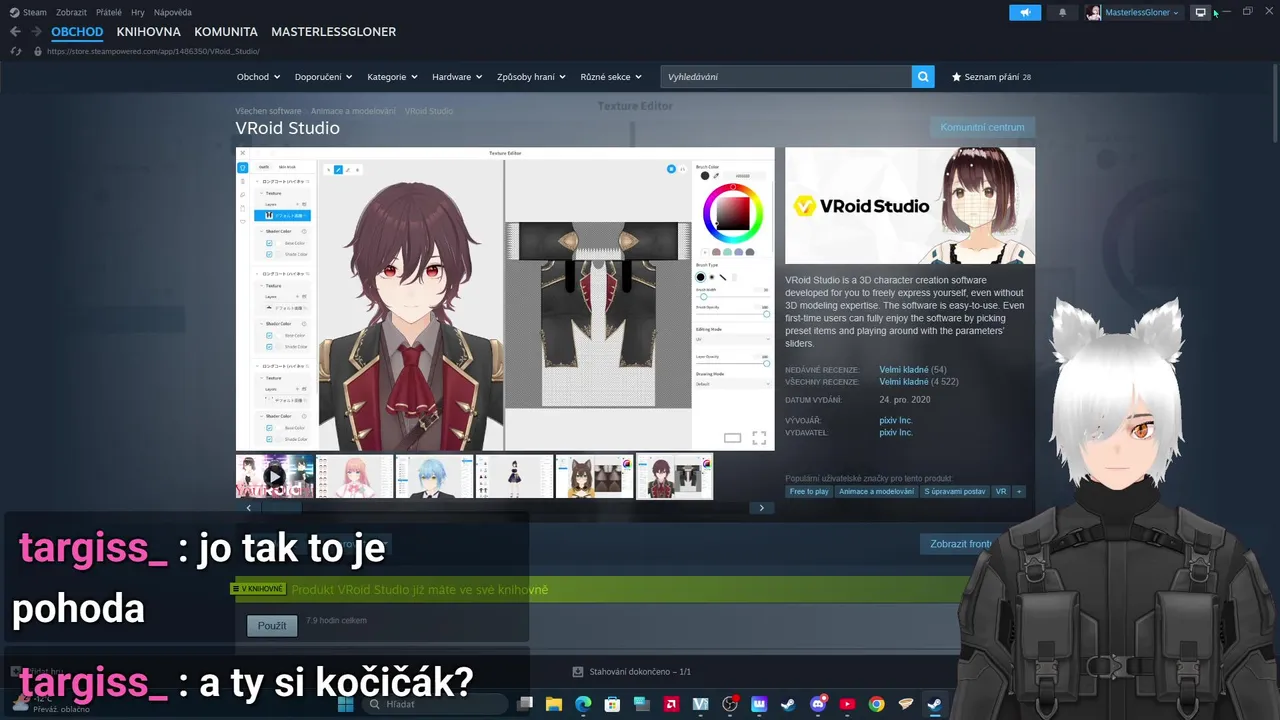Viewport: 1280px width, 720px height.
Task: Expand the Různé sekce dropdown
Action: [x=610, y=77]
